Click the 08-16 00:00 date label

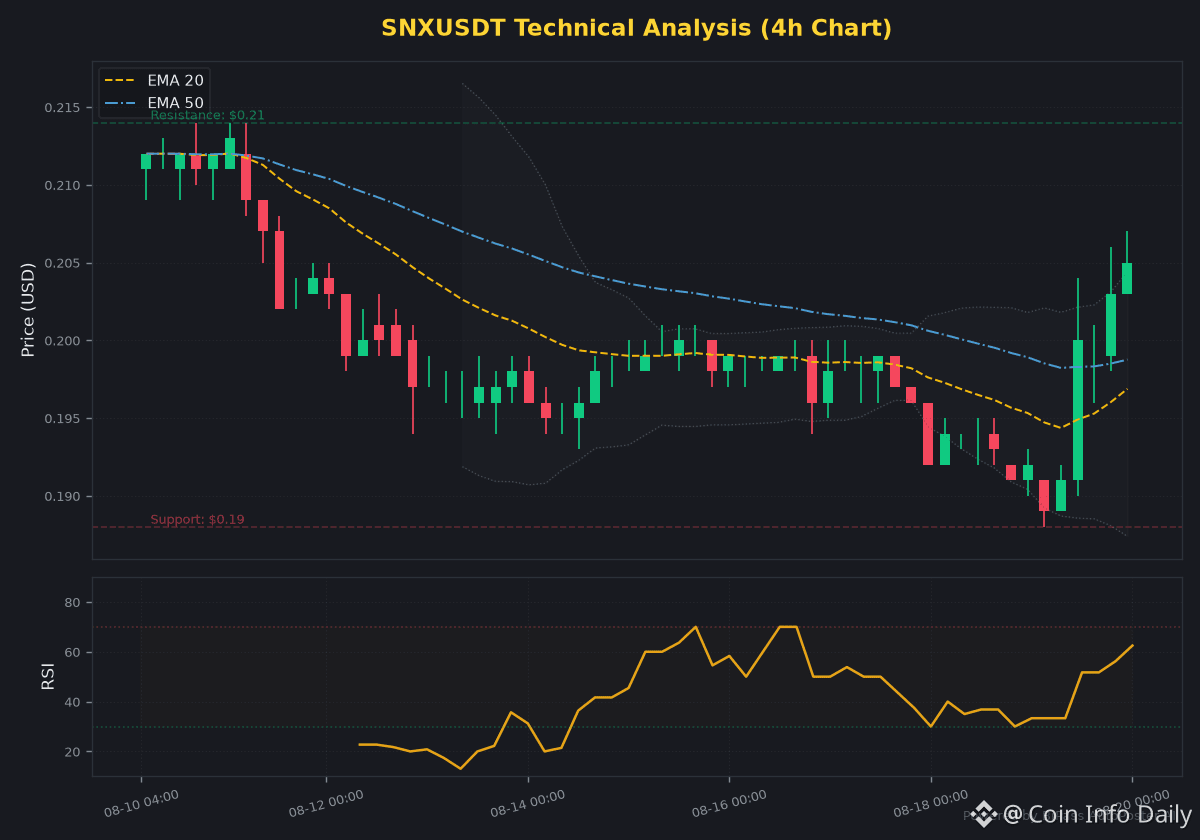point(729,804)
